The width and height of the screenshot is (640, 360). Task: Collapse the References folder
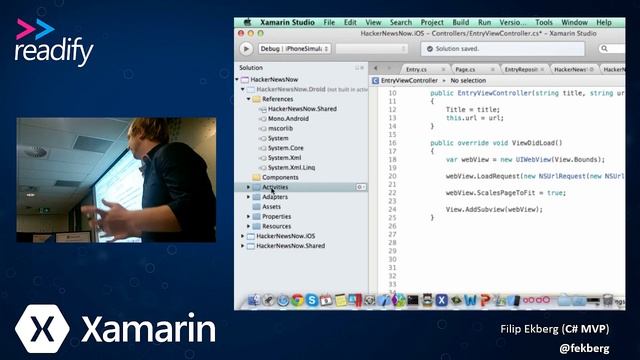click(249, 99)
